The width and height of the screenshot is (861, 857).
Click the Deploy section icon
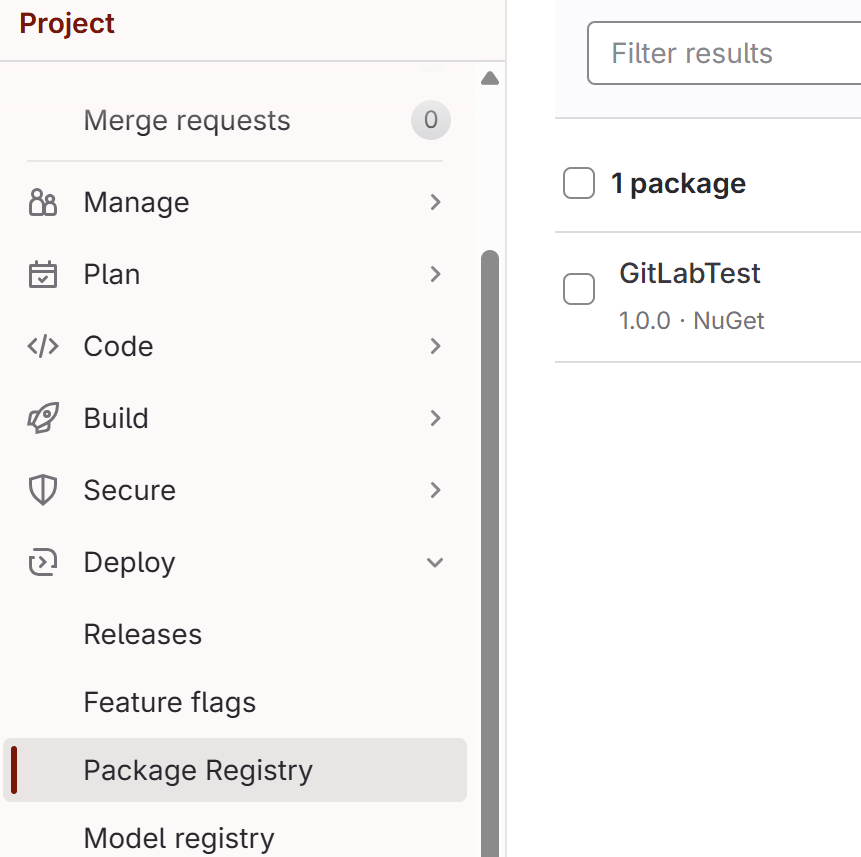[42, 562]
